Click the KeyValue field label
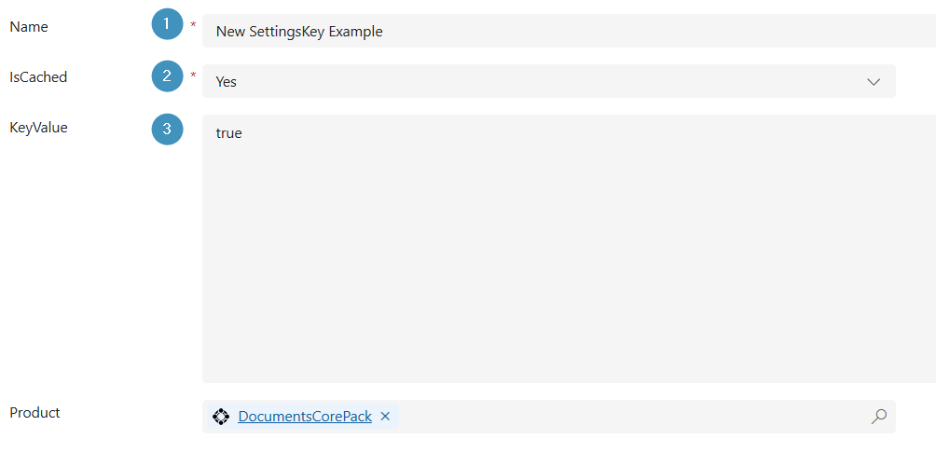936x453 pixels. coord(38,128)
